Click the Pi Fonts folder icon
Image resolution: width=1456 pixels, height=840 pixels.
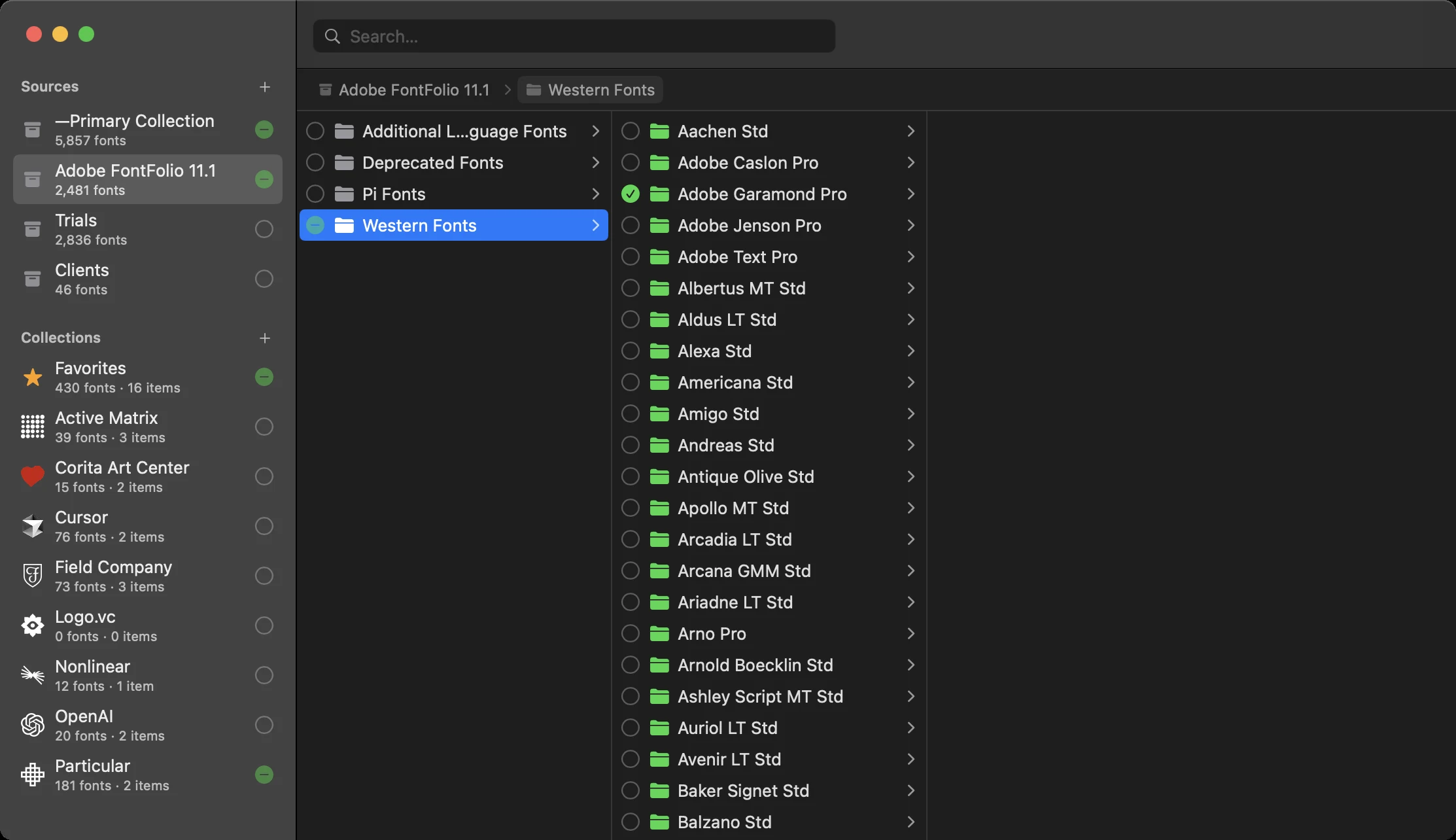[344, 194]
